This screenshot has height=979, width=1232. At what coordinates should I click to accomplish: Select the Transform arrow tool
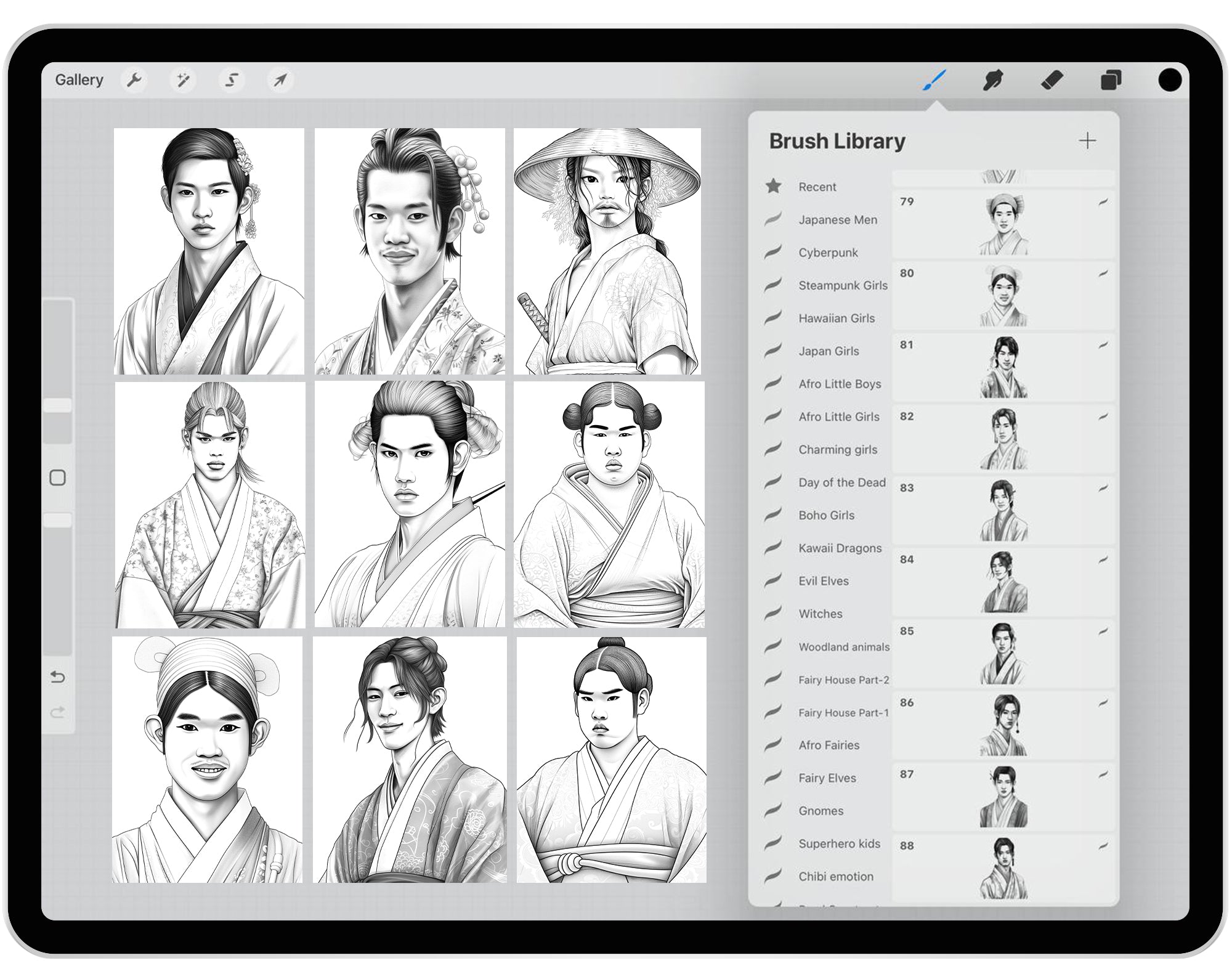coord(280,79)
